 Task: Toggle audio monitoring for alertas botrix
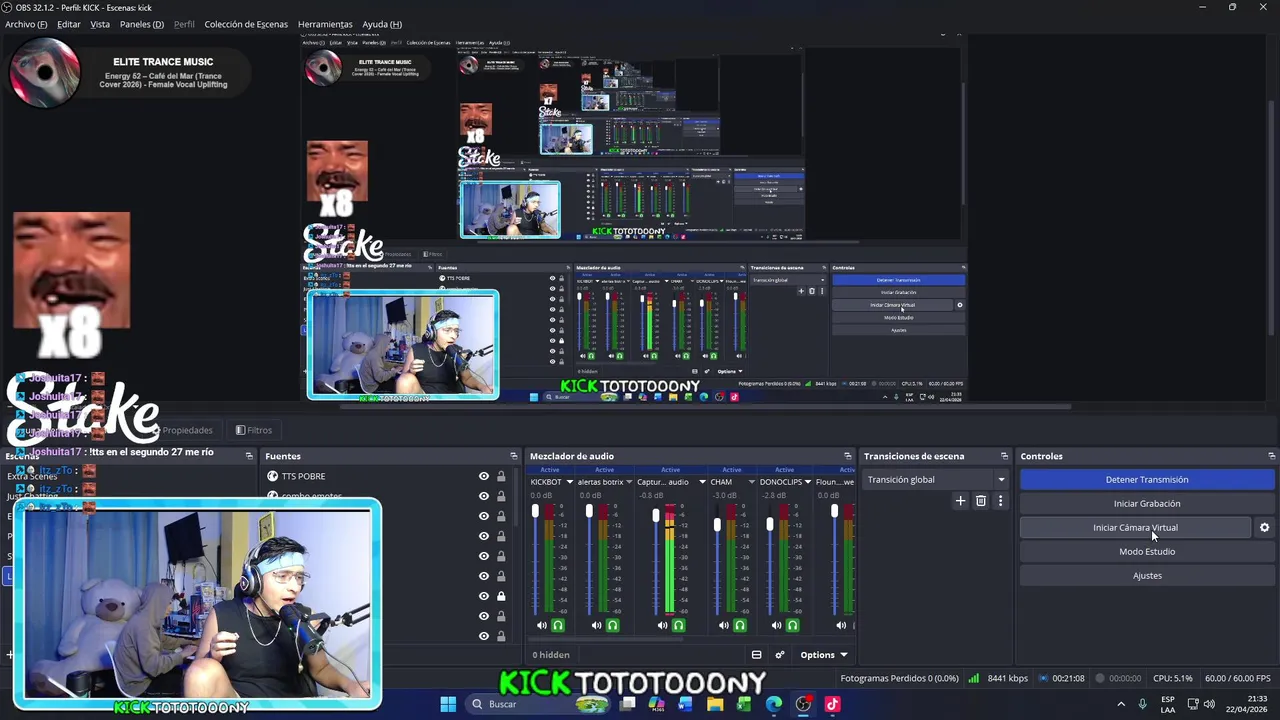point(613,626)
